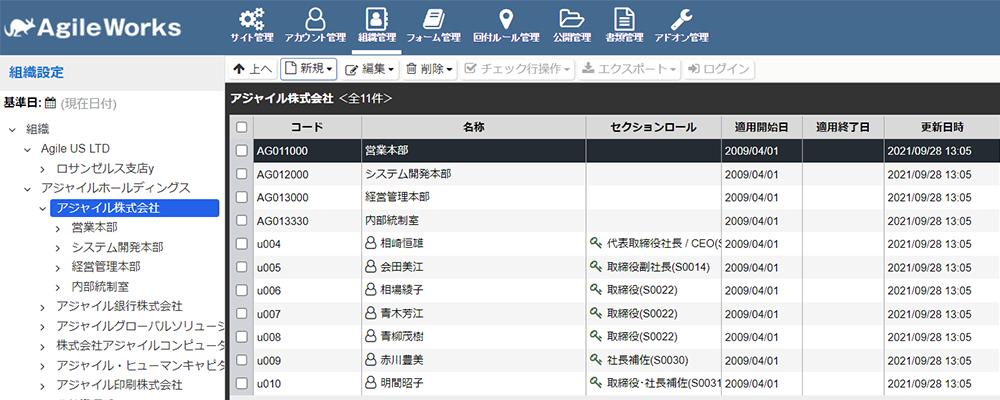Viewport: 1000px width, 400px height.
Task: Click person icon beside 相崎恒雄
Action: pos(371,243)
